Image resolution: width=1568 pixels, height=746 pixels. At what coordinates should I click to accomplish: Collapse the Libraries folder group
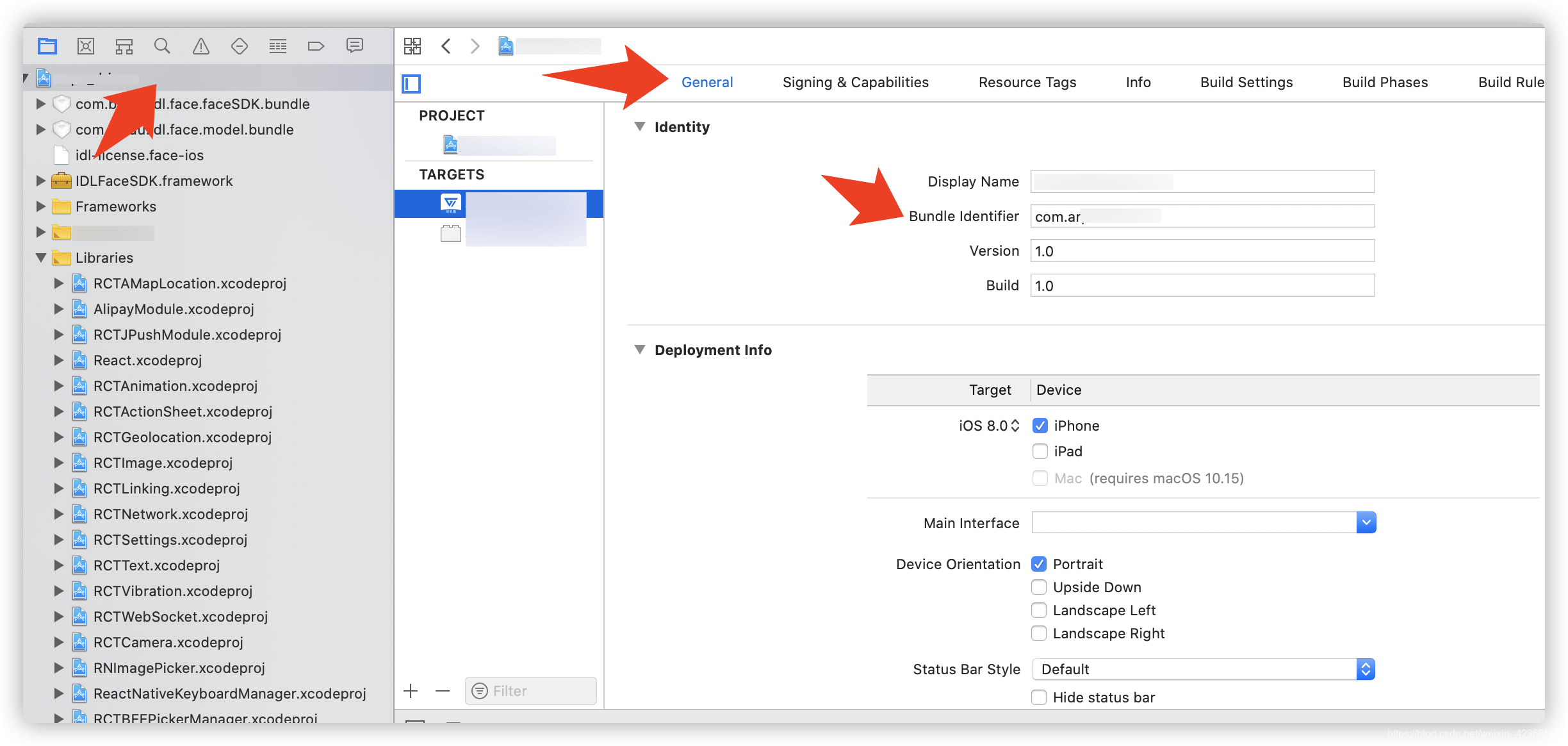[x=41, y=258]
